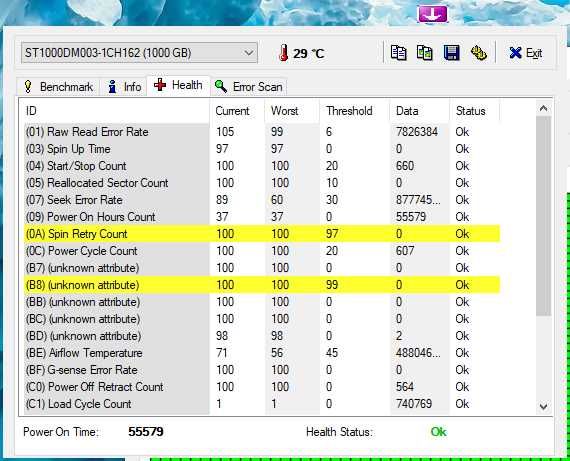This screenshot has height=461, width=570.
Task: Click the Status column header
Action: (x=475, y=111)
